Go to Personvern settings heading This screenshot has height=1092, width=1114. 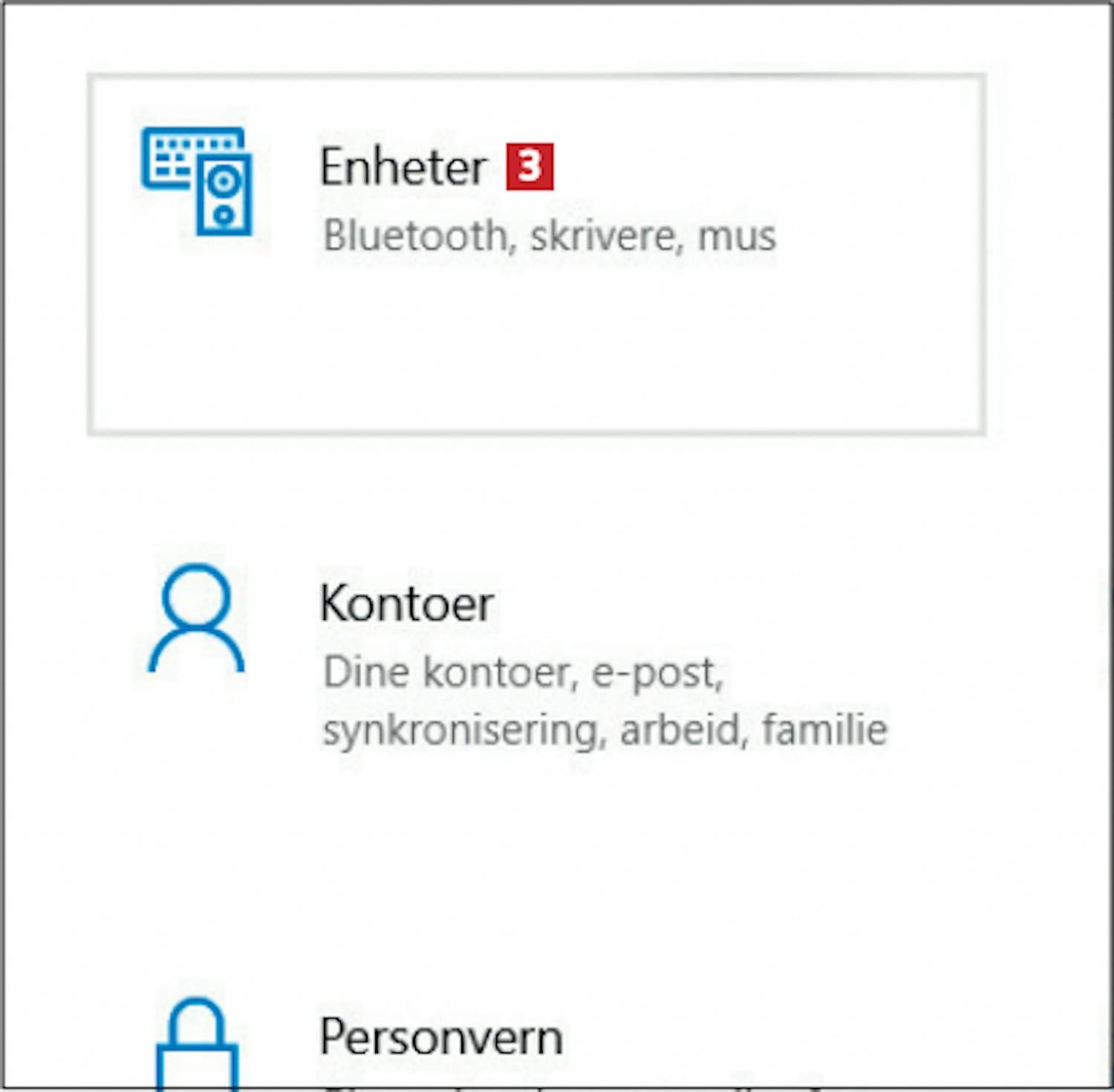point(440,1037)
